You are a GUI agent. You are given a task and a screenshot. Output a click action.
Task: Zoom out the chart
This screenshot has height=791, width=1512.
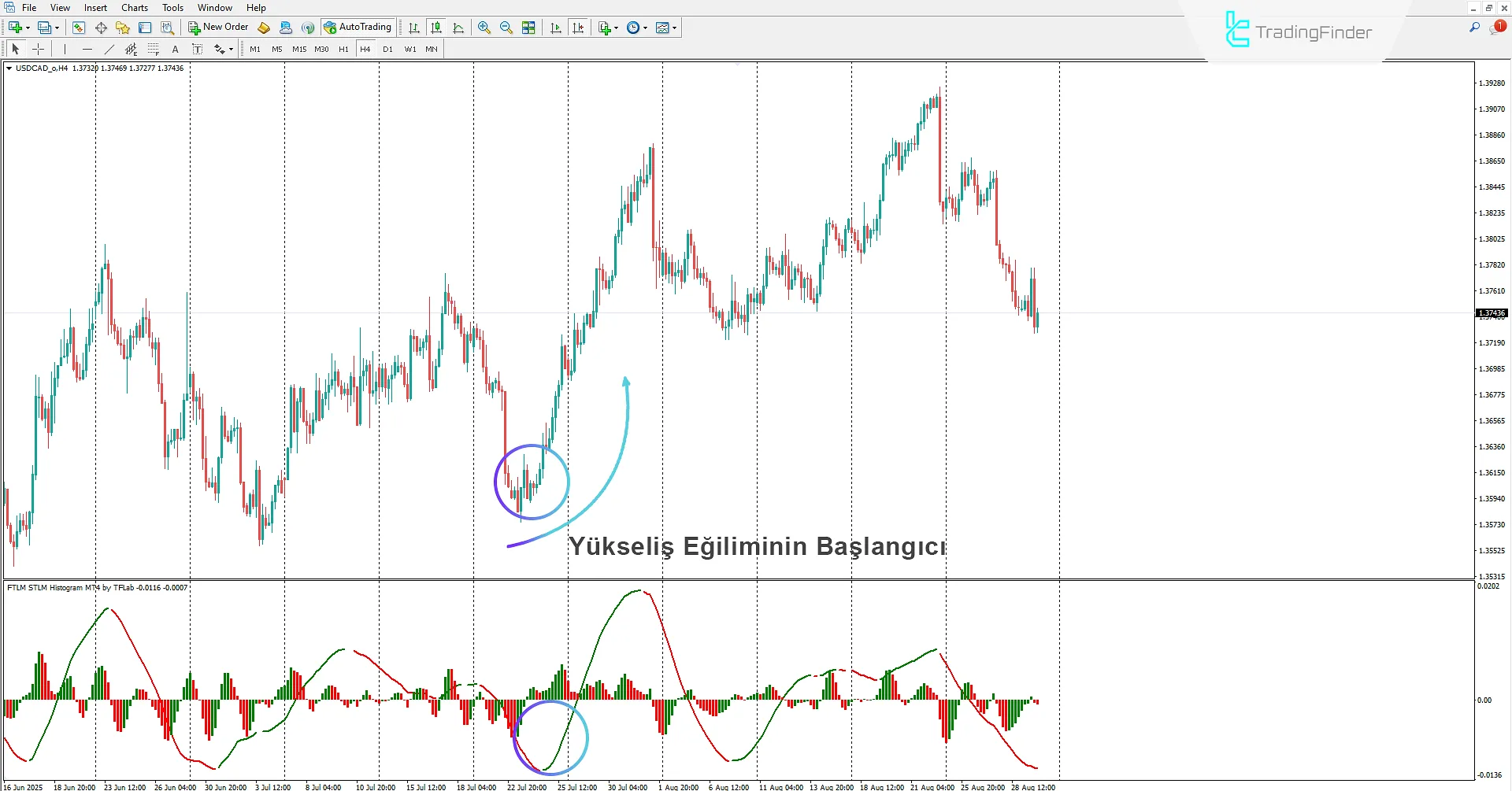coord(506,27)
